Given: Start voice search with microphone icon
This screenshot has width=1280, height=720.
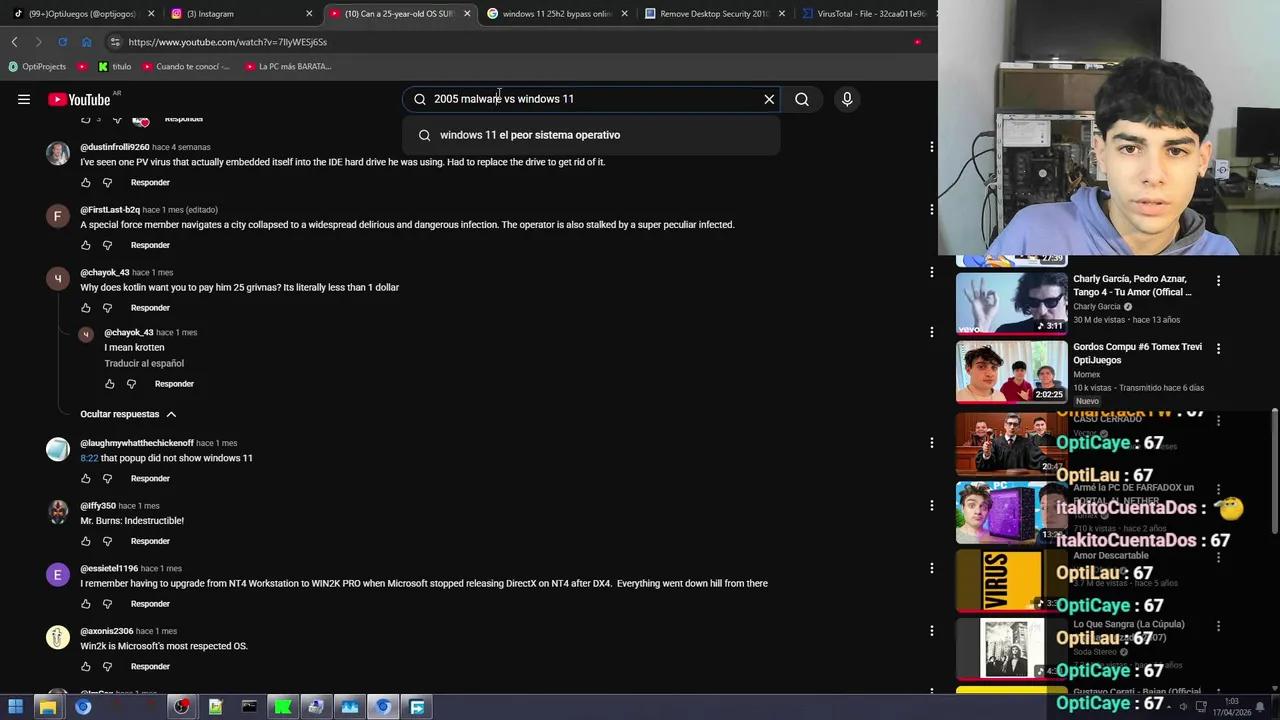Looking at the screenshot, I should click(847, 99).
